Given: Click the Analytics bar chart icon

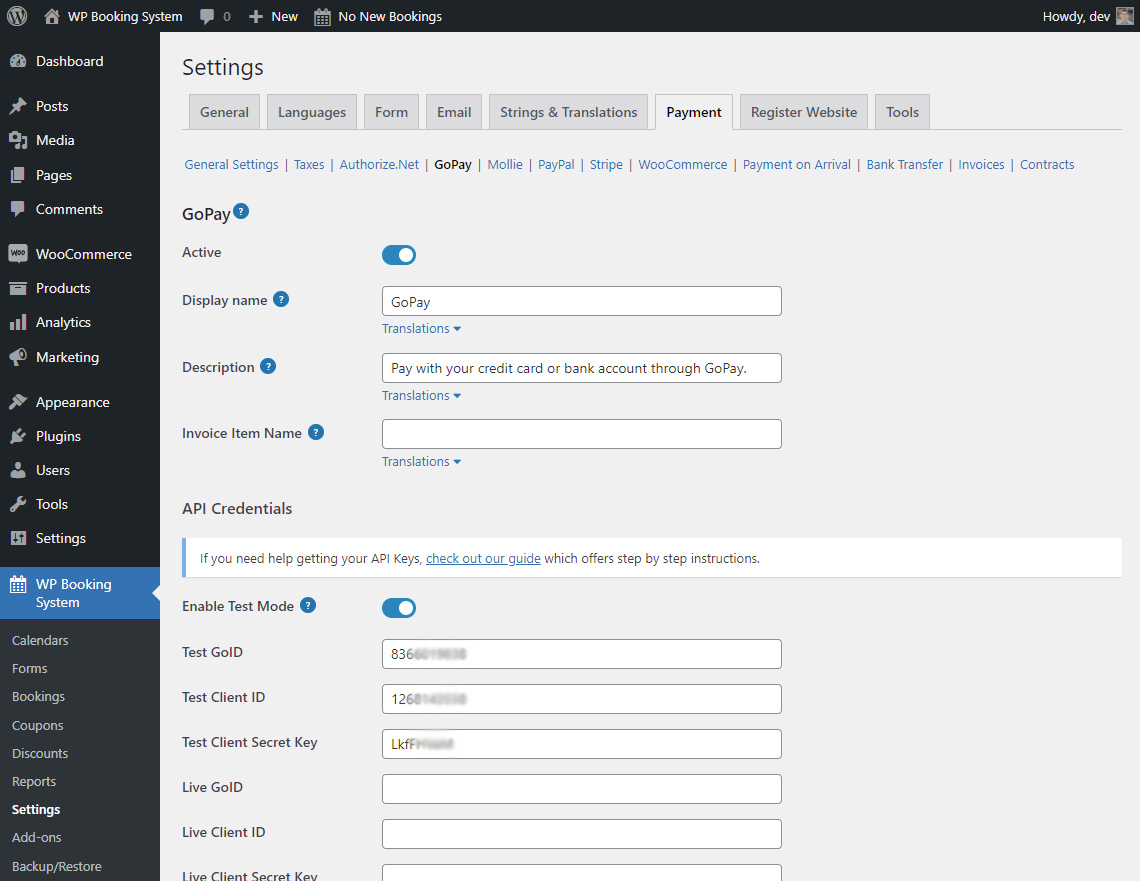Looking at the screenshot, I should (18, 323).
